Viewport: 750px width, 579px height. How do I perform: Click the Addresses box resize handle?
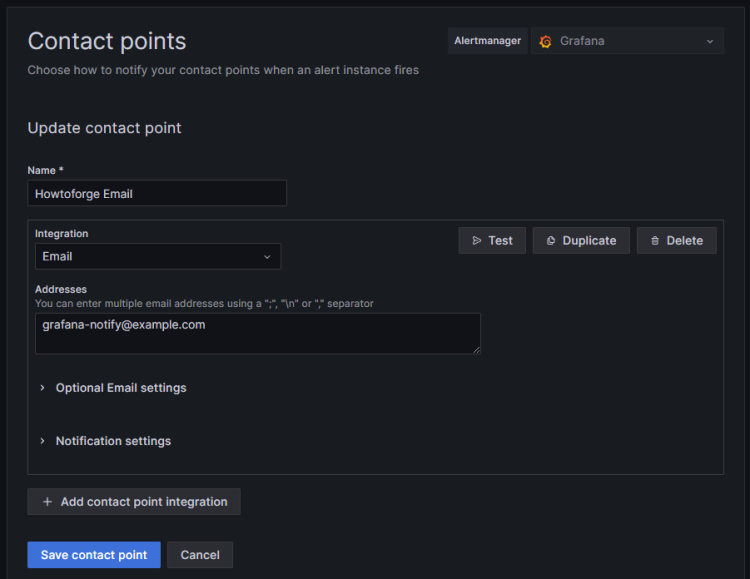(x=477, y=350)
